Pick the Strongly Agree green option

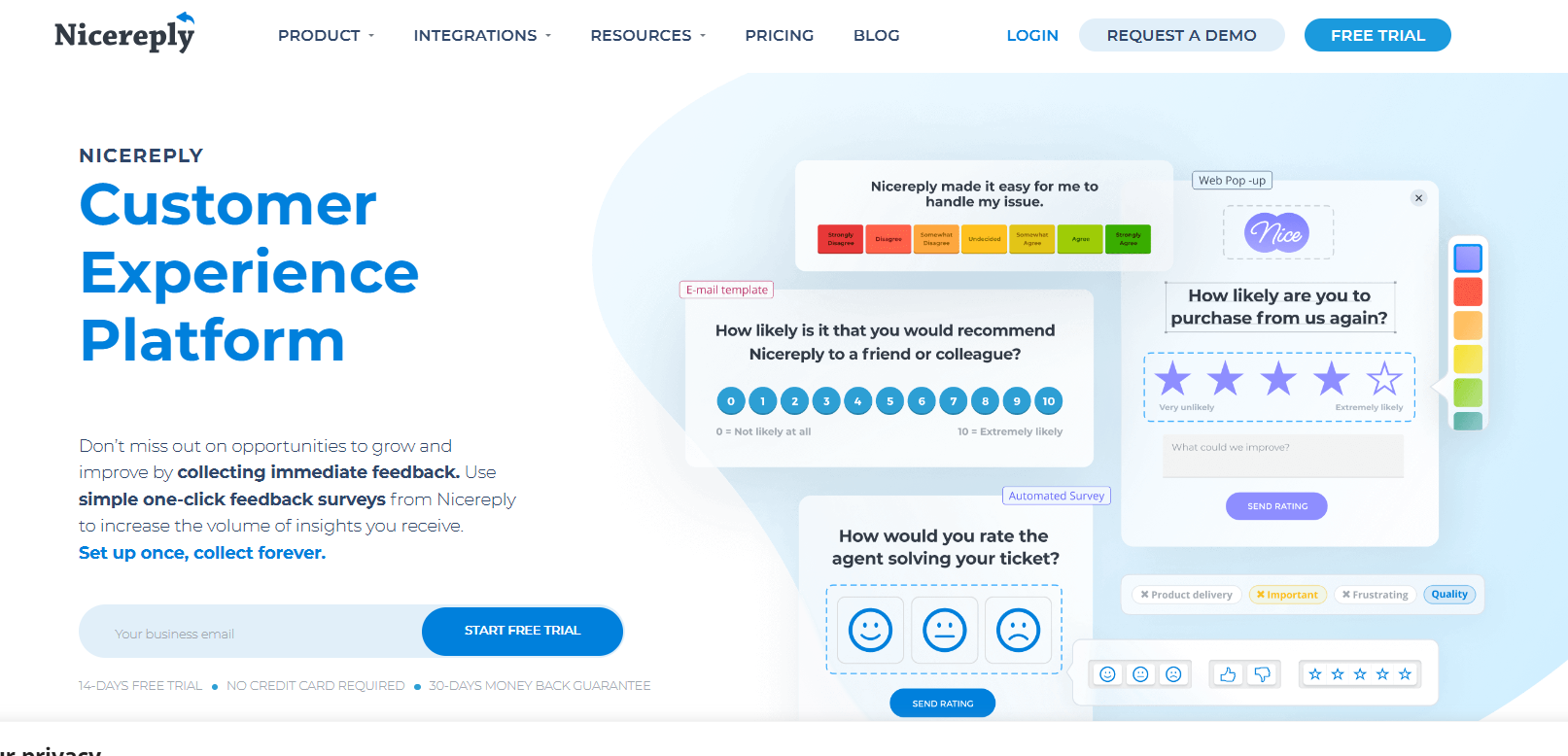1128,239
